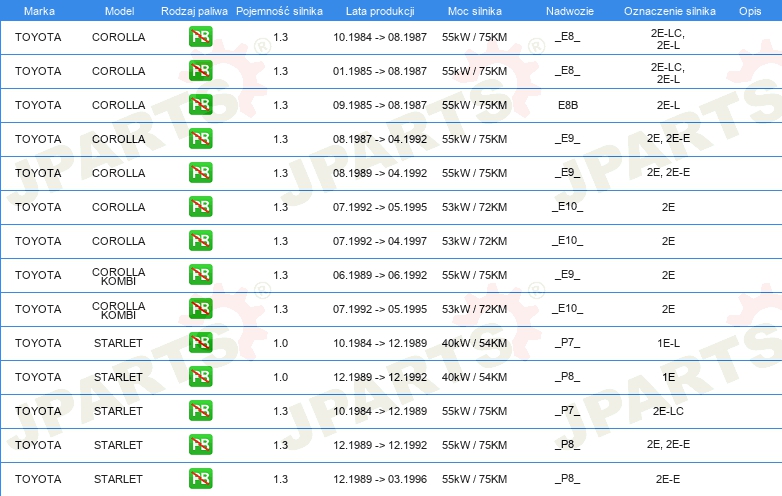Click the fuel icon in the Corolla Kombi 06.1989 row
This screenshot has height=496, width=782.
pyautogui.click(x=200, y=275)
